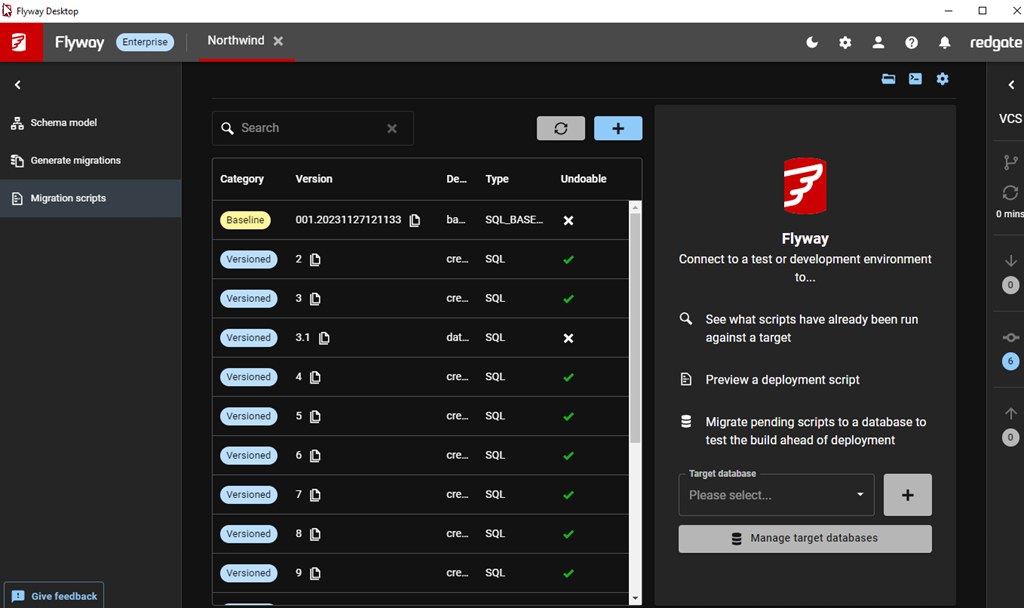
Task: Copy version of baseline script 001.20231127121133
Action: tap(415, 220)
